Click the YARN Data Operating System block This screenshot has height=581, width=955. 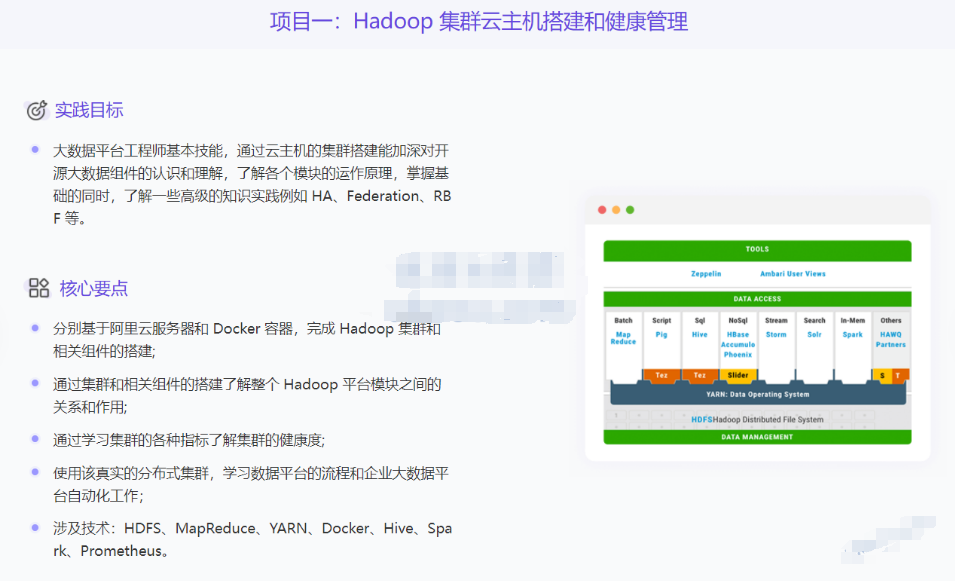(757, 394)
